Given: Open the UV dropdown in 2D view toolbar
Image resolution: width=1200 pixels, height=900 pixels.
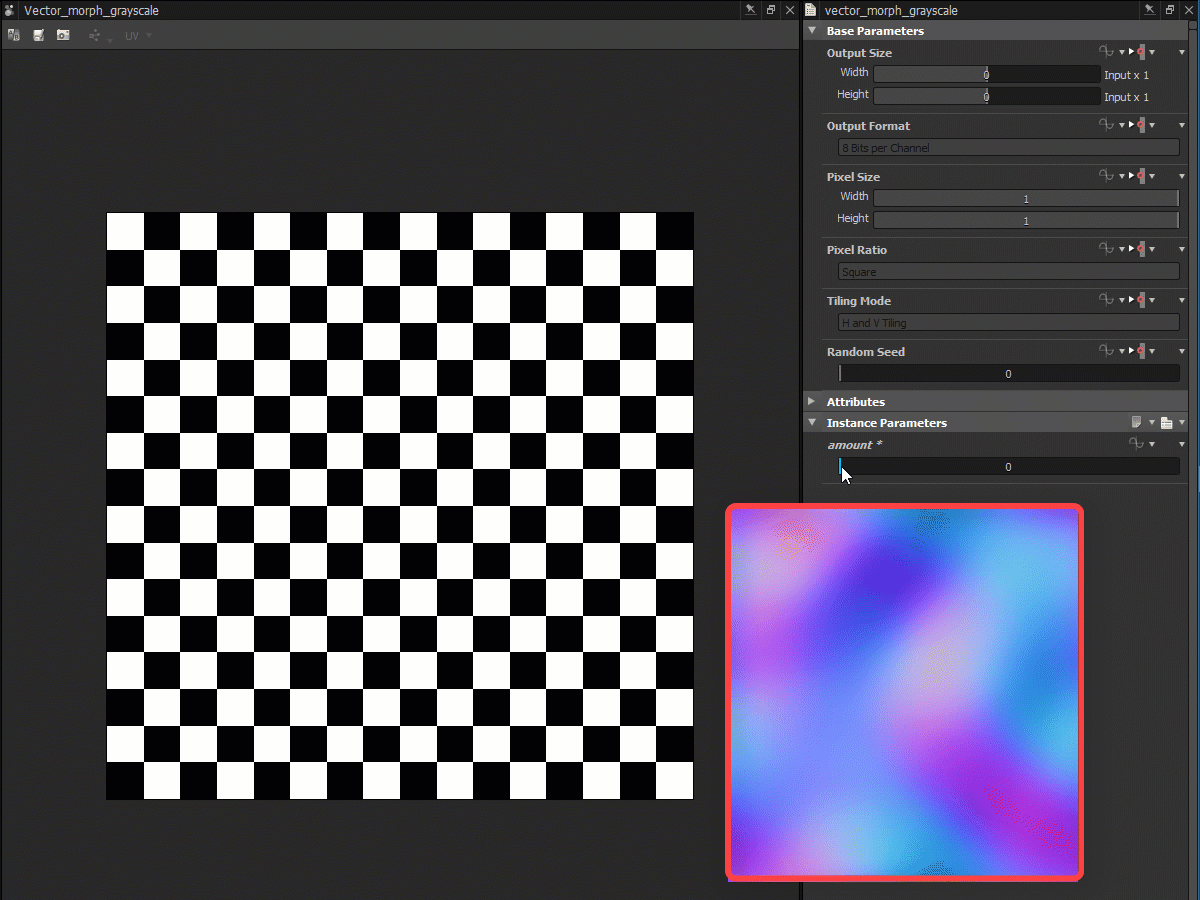Looking at the screenshot, I should pyautogui.click(x=138, y=36).
